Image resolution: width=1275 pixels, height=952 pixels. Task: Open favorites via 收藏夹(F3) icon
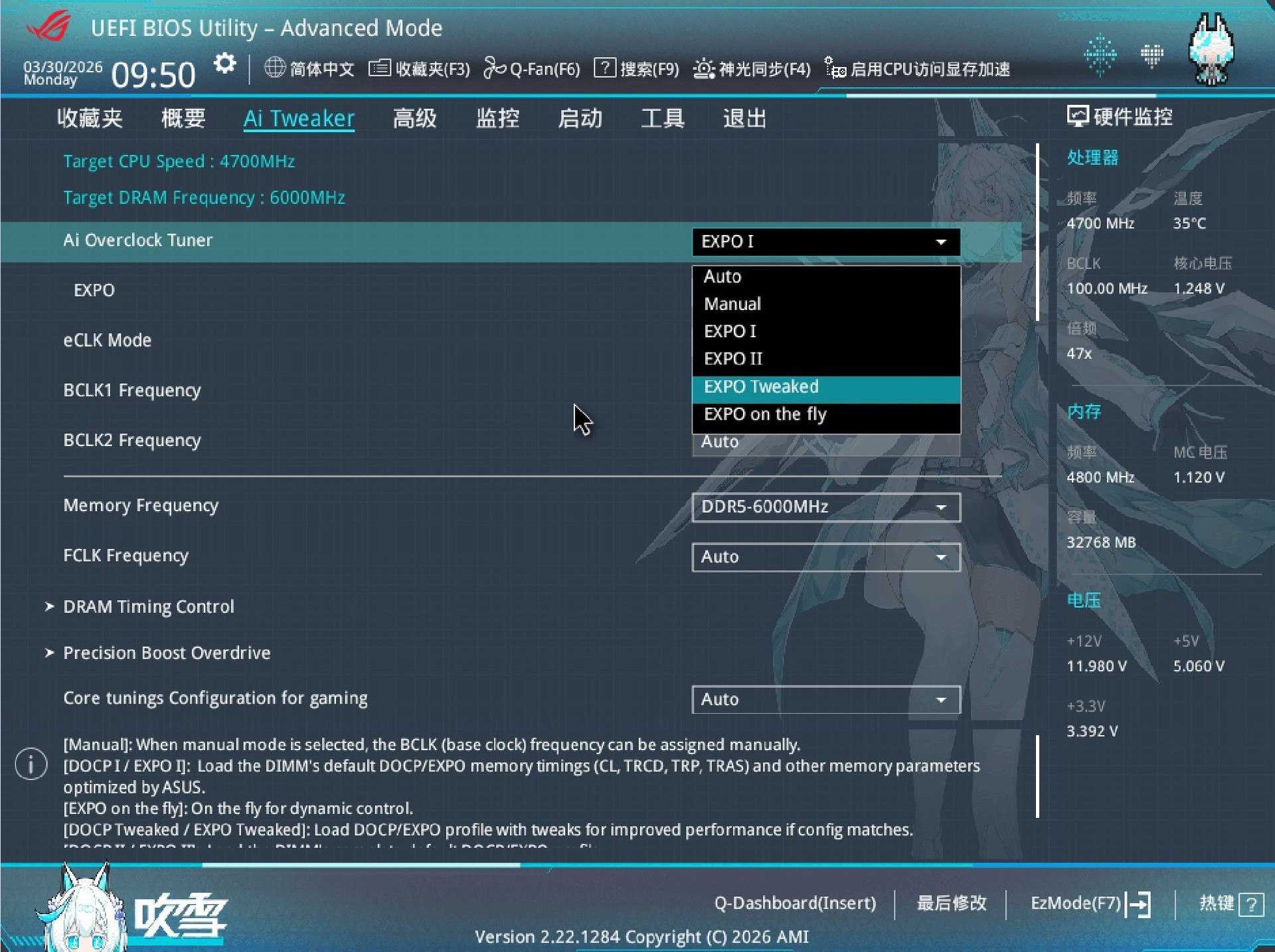(x=380, y=68)
